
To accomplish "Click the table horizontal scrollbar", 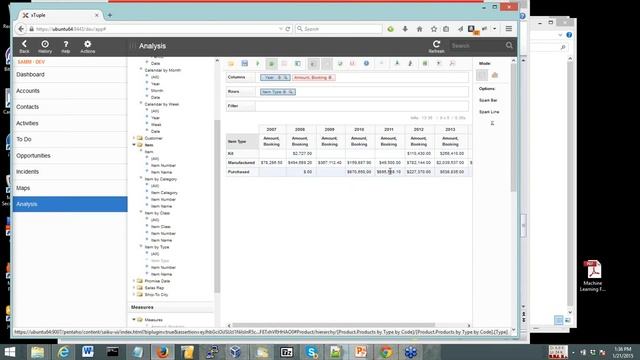I will (x=333, y=325).
